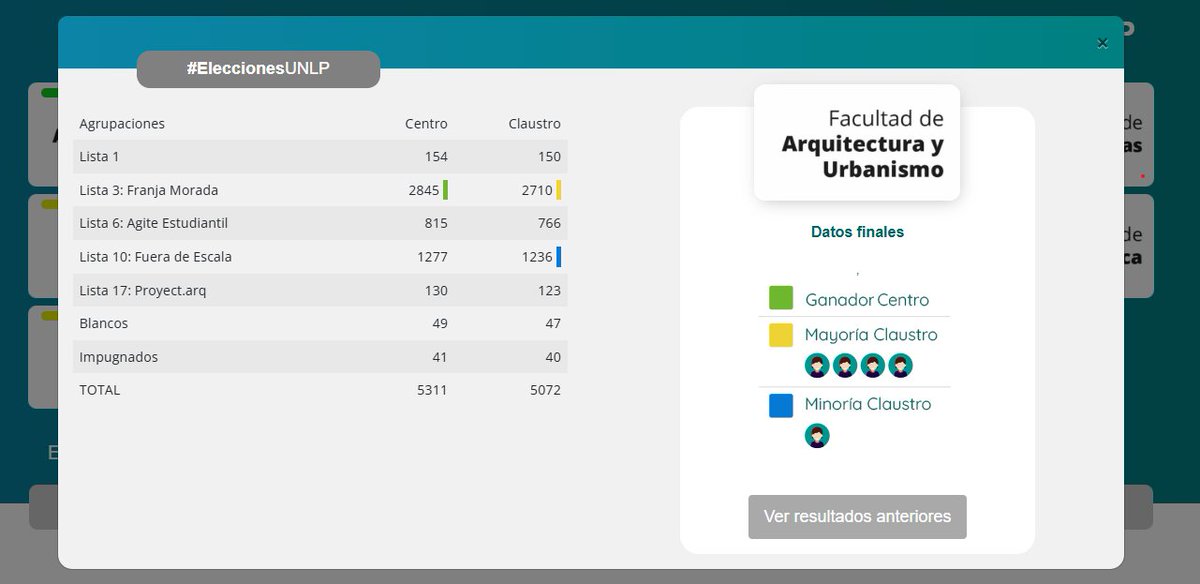This screenshot has width=1200, height=584.
Task: Click the yellow bar beside Franja Morada's Claustro count
Action: pos(559,190)
